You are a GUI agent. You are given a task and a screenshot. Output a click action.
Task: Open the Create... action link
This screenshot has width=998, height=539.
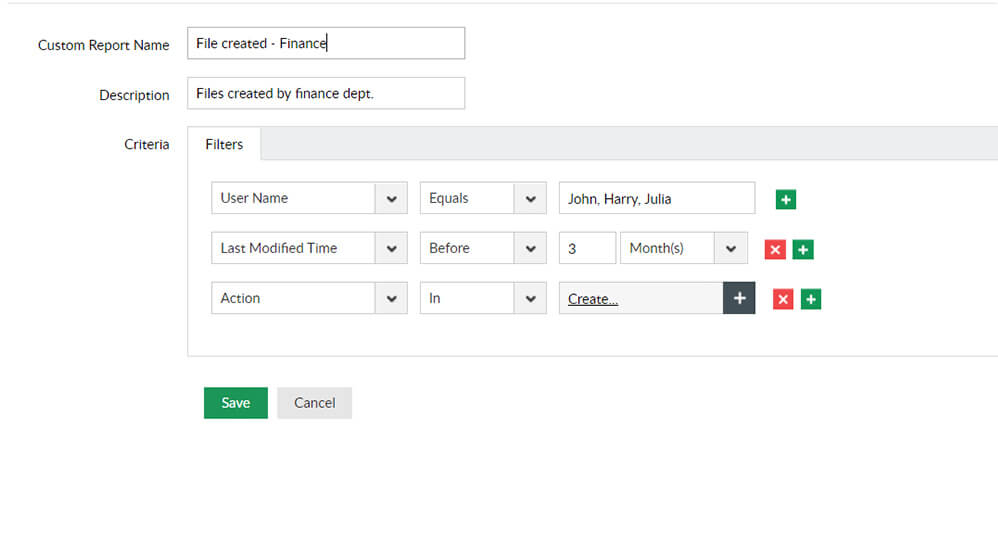click(593, 299)
